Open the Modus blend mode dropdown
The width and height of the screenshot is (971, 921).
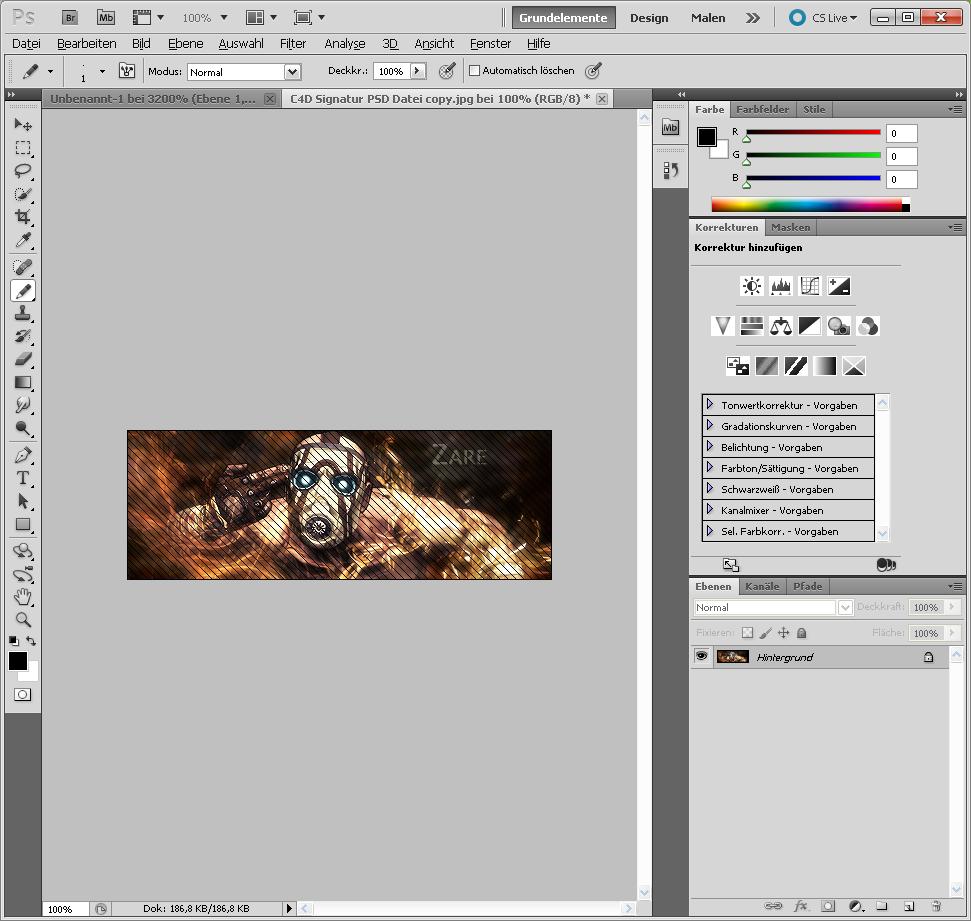[x=292, y=72]
